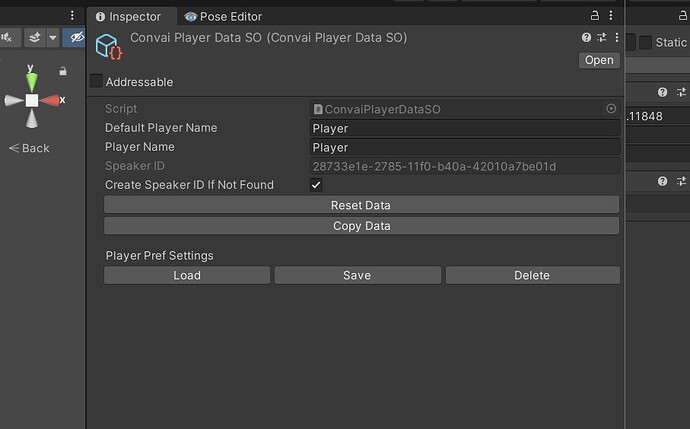The image size is (690, 429).
Task: Click the Player Name input field
Action: [465, 147]
